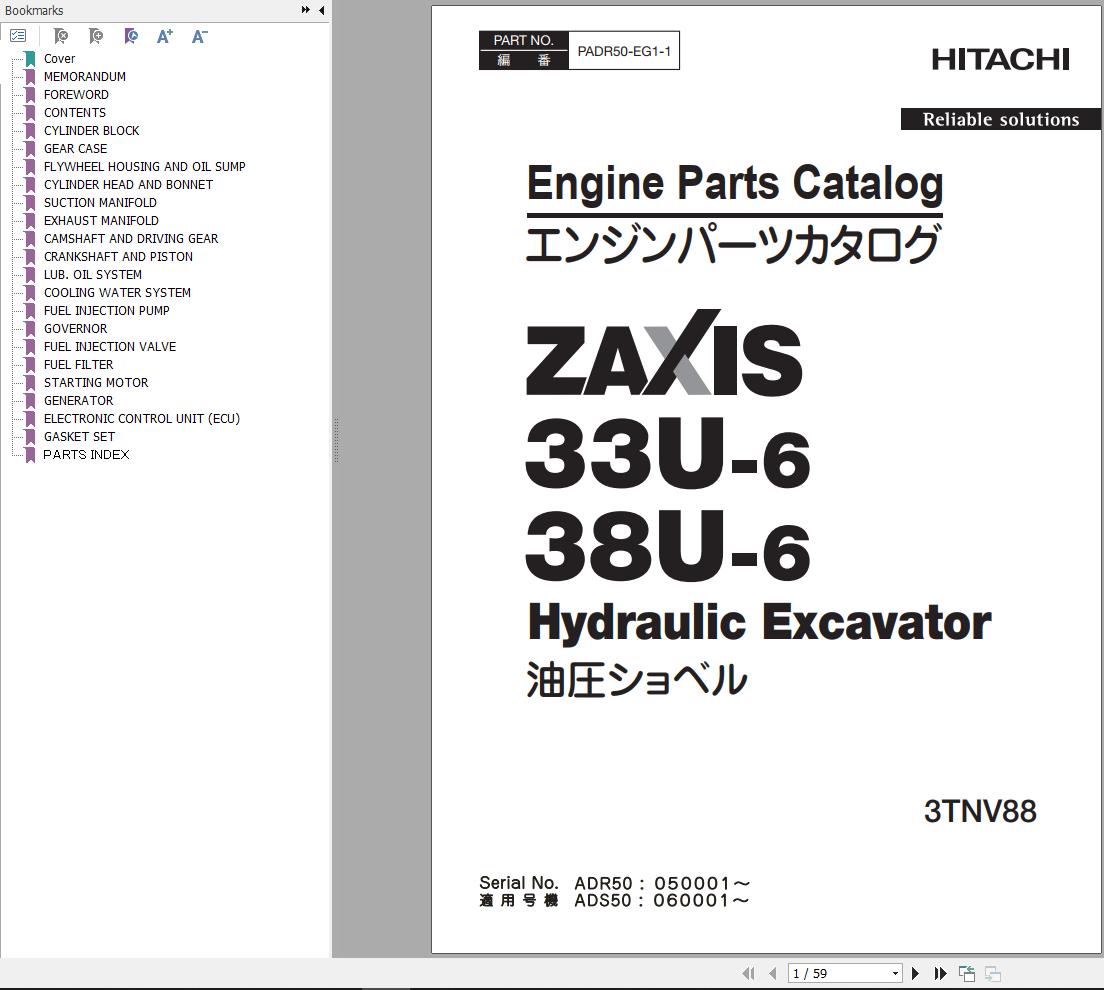Click the add bookmark icon

click(95, 35)
